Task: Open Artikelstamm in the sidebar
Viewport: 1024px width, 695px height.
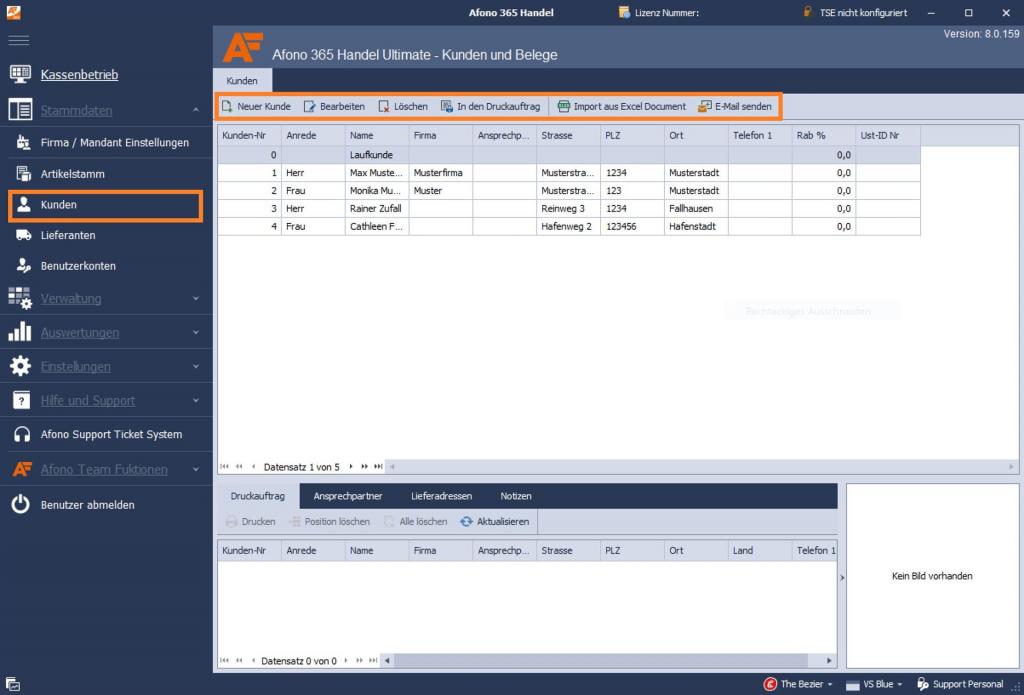Action: [72, 174]
